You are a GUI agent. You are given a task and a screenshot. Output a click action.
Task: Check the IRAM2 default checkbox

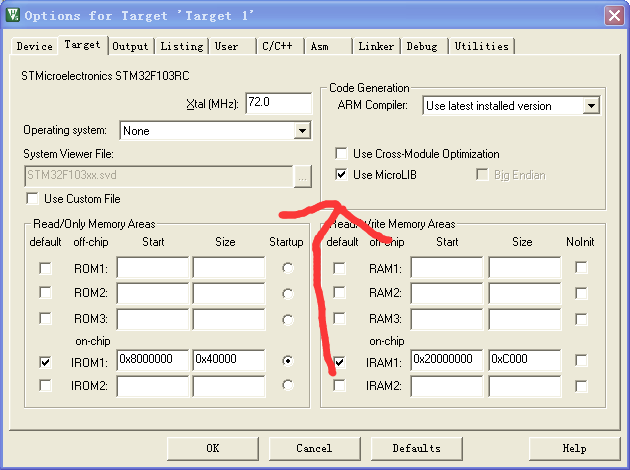click(x=340, y=386)
